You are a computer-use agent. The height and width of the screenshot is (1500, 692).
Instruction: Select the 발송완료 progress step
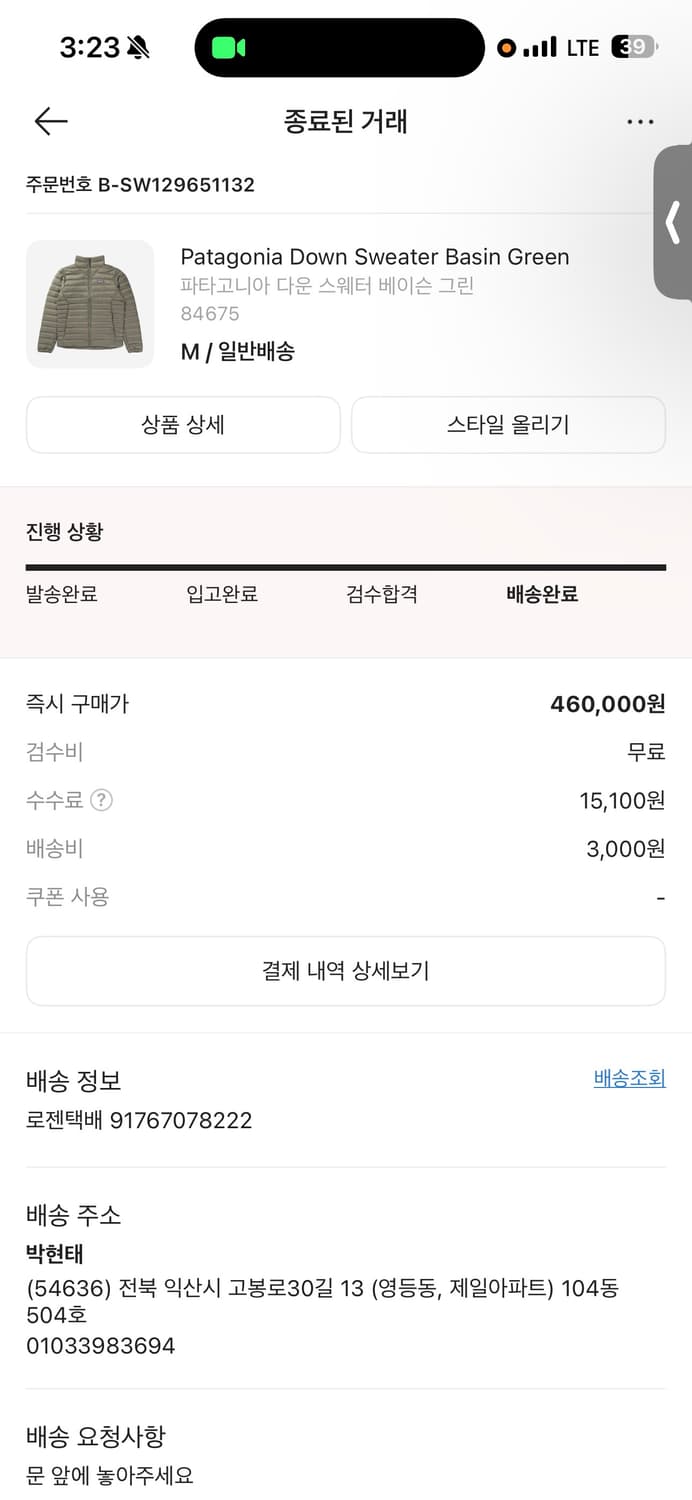[61, 593]
